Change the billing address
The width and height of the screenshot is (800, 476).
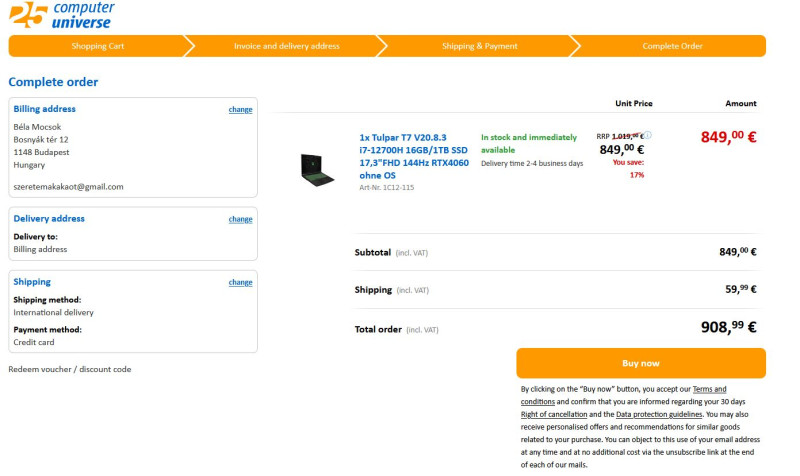pyautogui.click(x=240, y=109)
